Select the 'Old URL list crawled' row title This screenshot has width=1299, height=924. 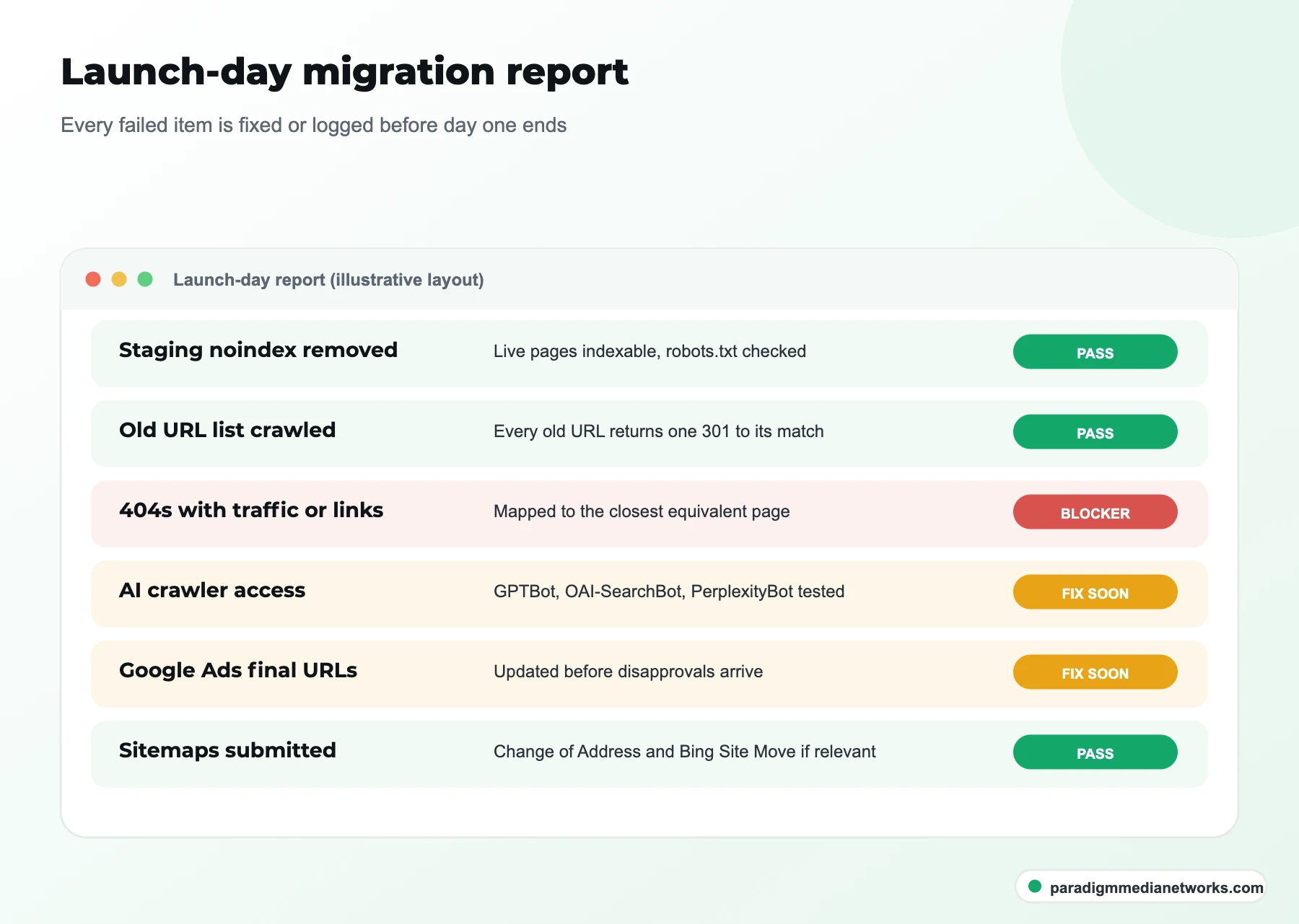pyautogui.click(x=227, y=430)
